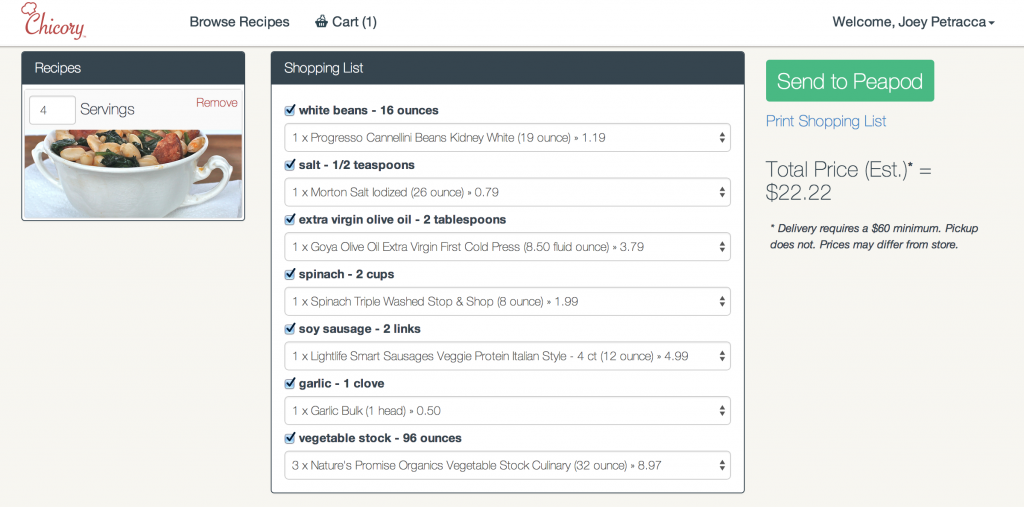Screen dimensions: 1024x507
Task: Open the Morton Salt Iodized dropdown
Action: tap(507, 192)
